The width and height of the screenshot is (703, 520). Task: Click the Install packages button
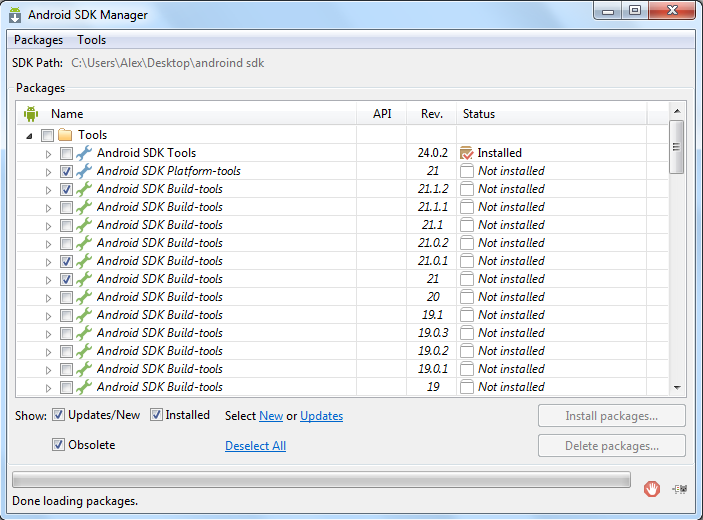point(612,416)
